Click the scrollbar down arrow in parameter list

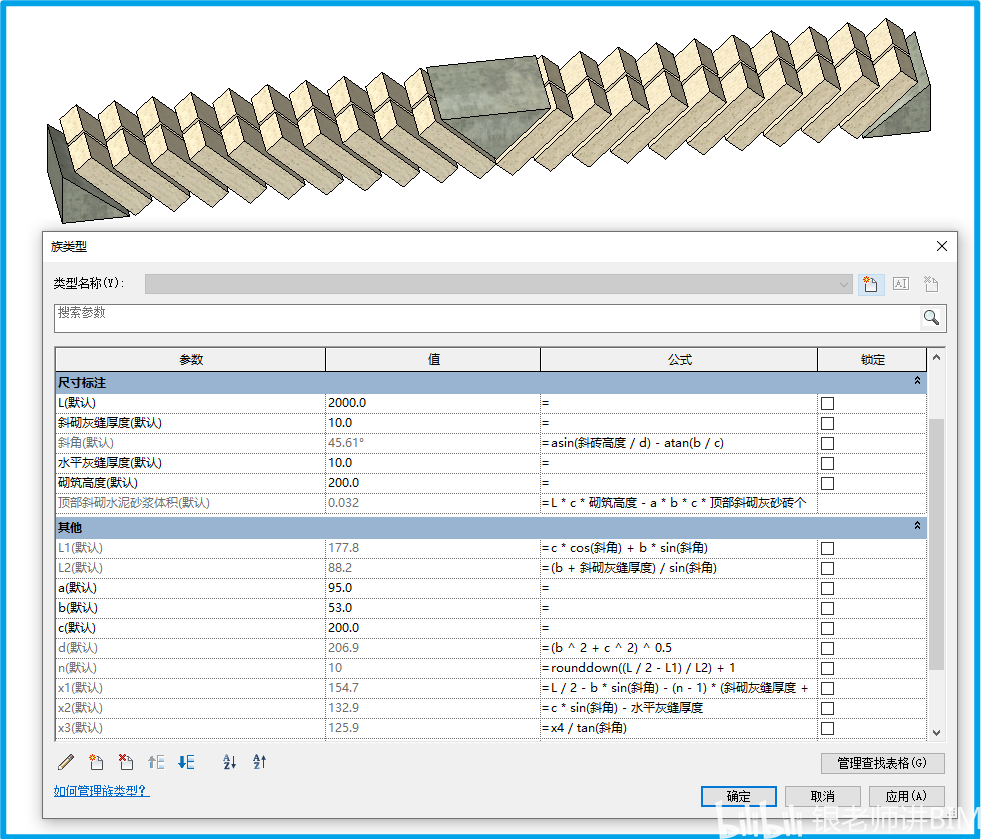click(x=936, y=732)
